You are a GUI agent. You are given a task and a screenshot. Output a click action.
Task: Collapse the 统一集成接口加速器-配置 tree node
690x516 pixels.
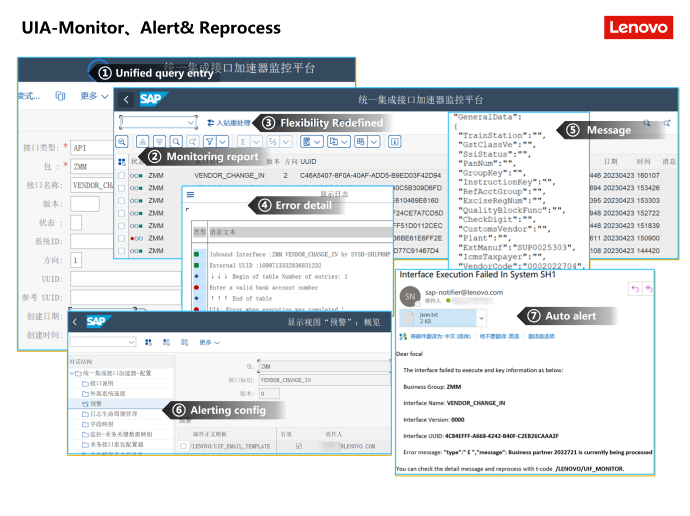tap(72, 373)
